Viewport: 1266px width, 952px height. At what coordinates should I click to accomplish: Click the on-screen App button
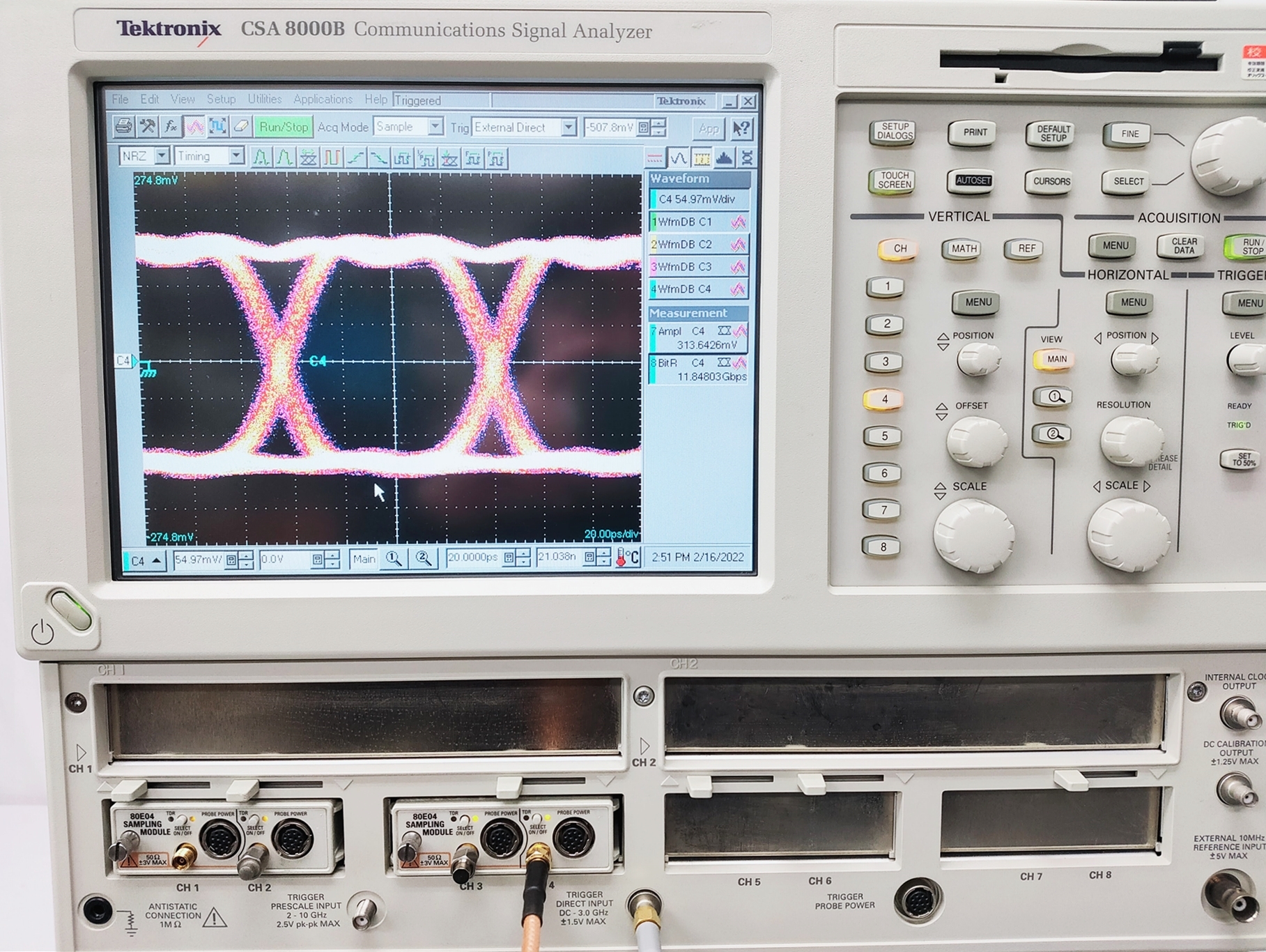[709, 128]
